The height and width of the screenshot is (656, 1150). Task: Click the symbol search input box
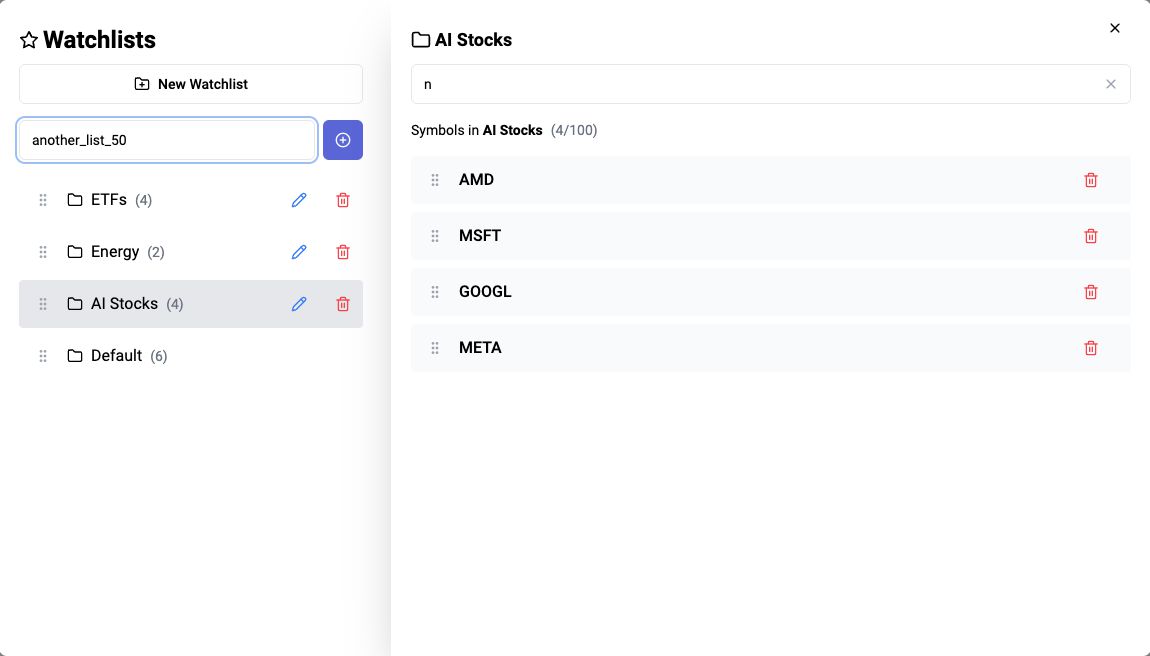(x=760, y=84)
